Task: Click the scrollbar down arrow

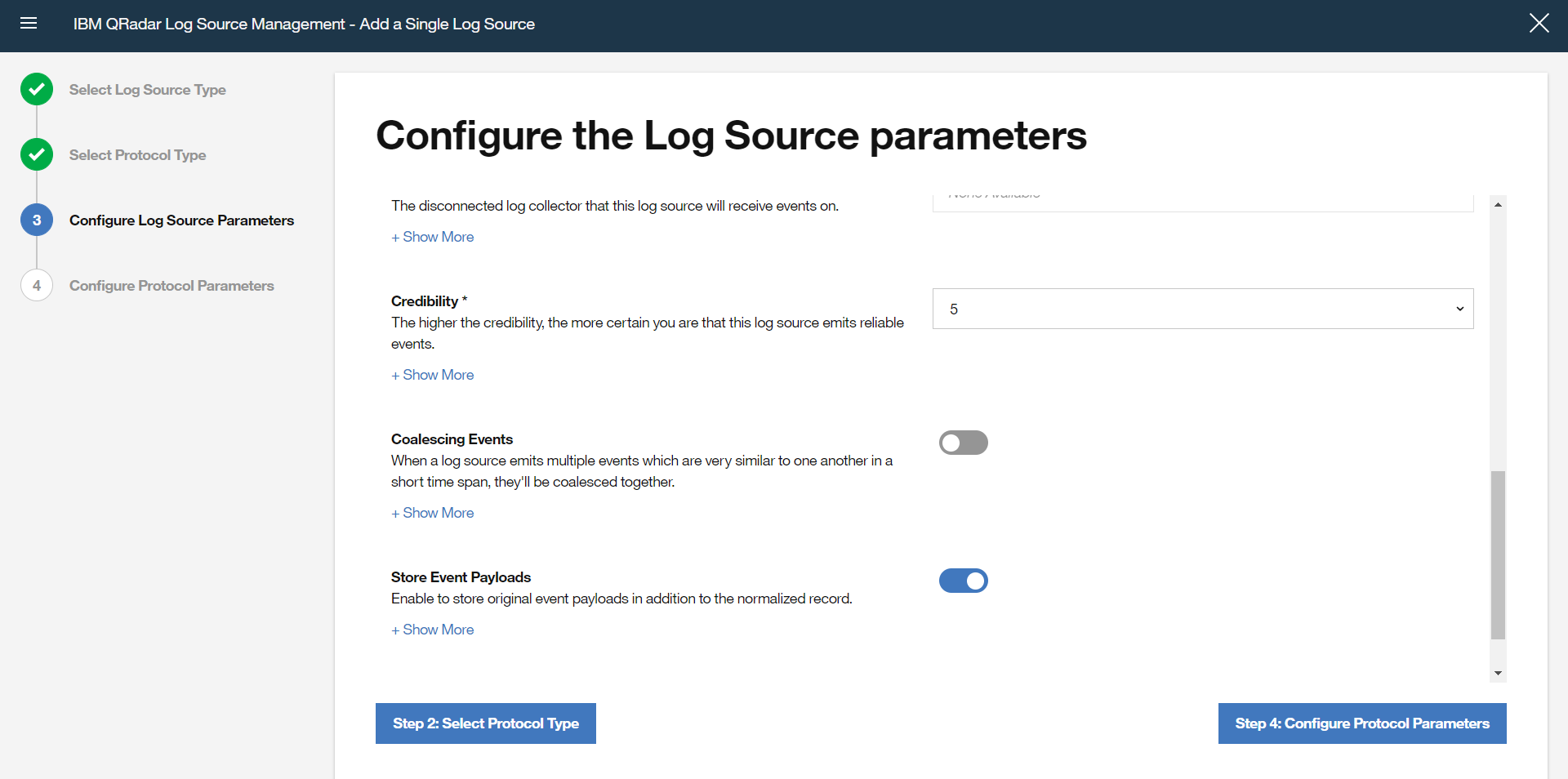Action: click(x=1498, y=673)
